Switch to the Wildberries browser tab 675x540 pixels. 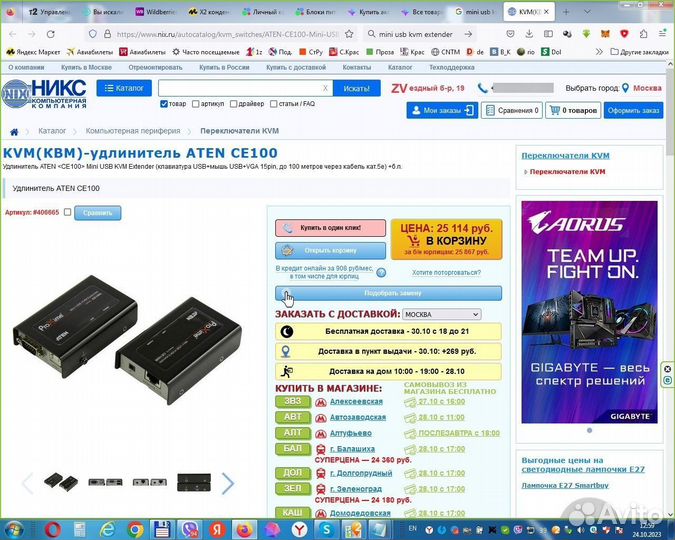coord(156,12)
